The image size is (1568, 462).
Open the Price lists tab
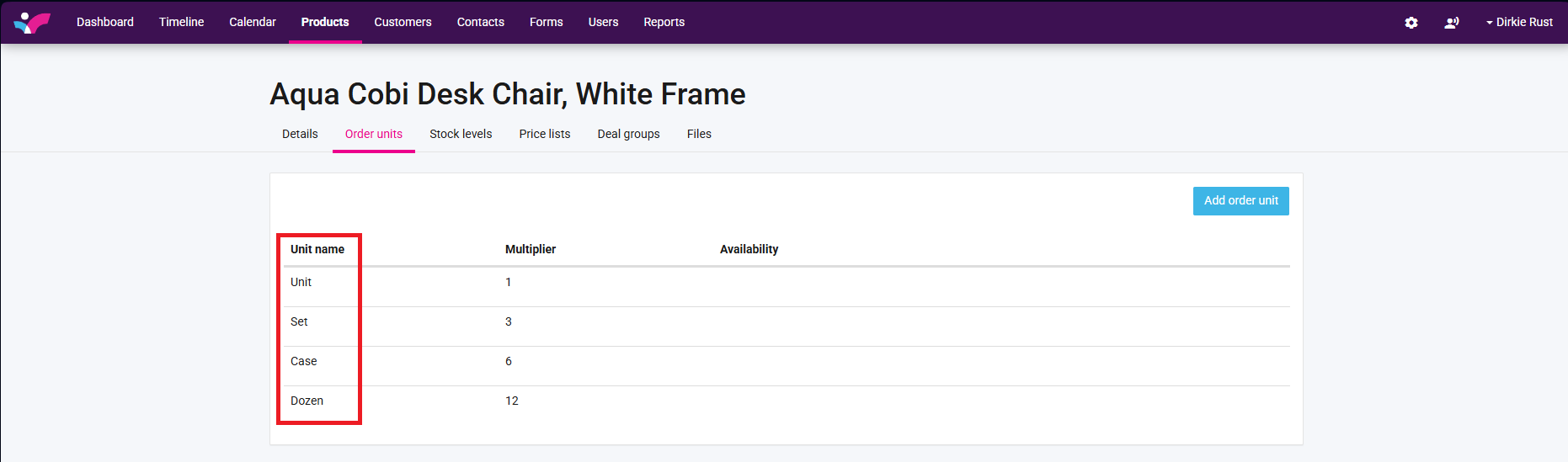click(x=545, y=135)
